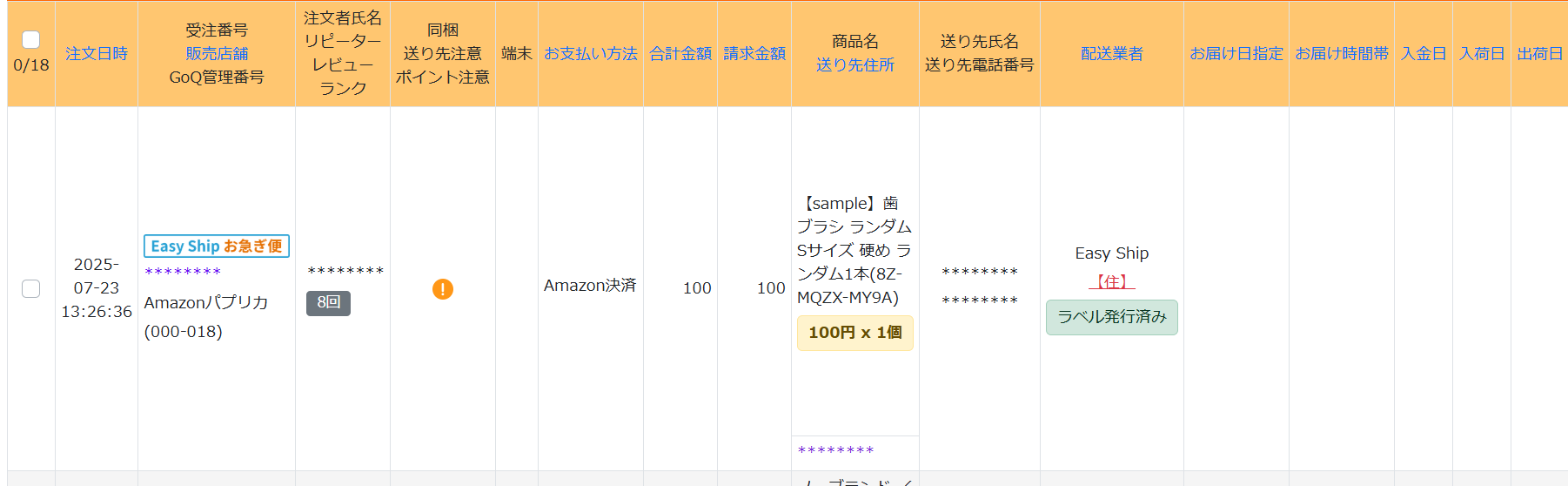Sort by 販売店舗 header link
Viewport: 1568px width, 486px height.
[x=217, y=54]
